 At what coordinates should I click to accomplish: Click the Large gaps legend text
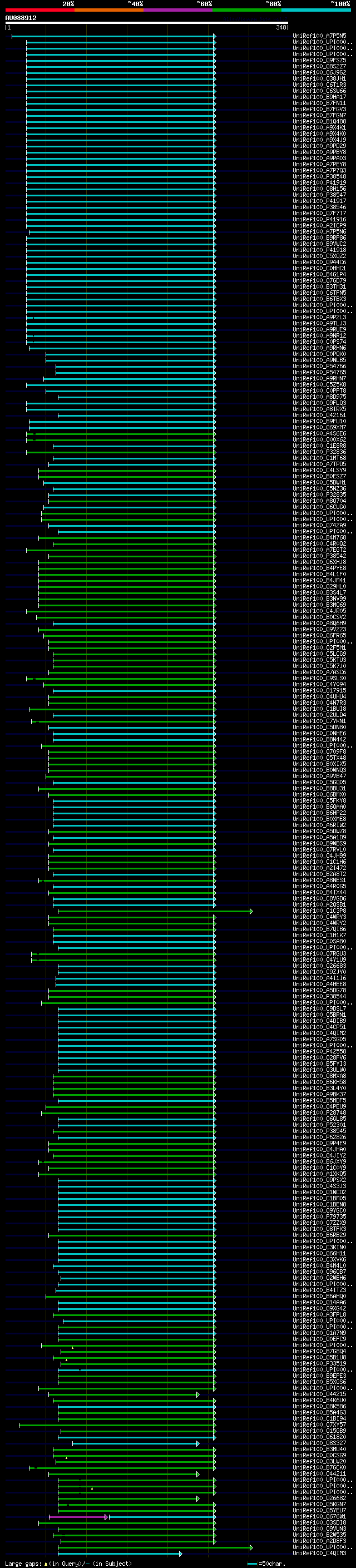coord(68,1563)
